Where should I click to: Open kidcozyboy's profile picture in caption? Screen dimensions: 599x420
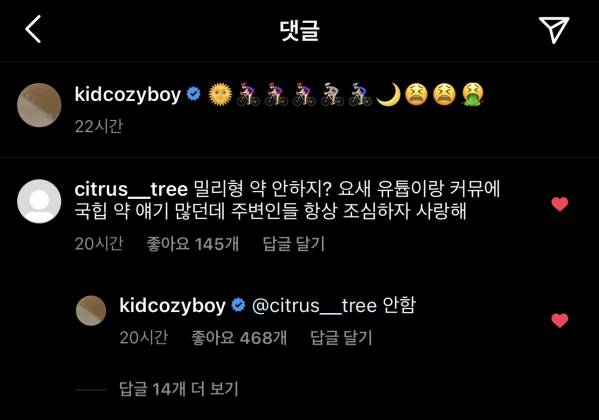coord(39,105)
